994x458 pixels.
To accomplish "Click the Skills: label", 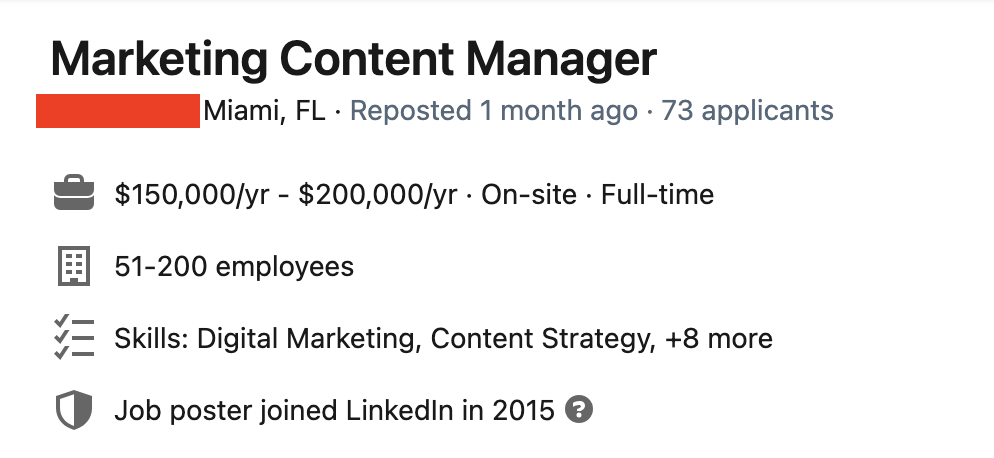I will [151, 339].
